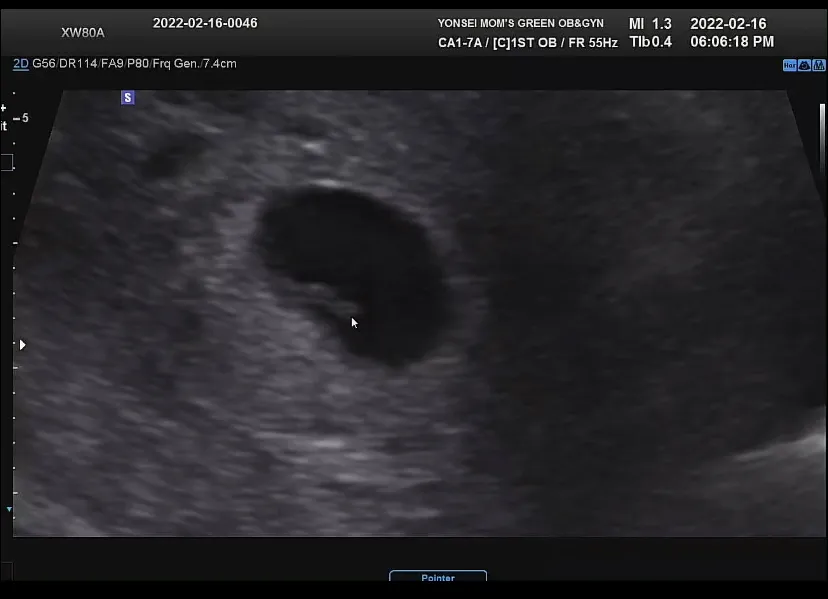The height and width of the screenshot is (599, 828).
Task: Select the ultrasound sector scan icon
Action: (x=804, y=65)
